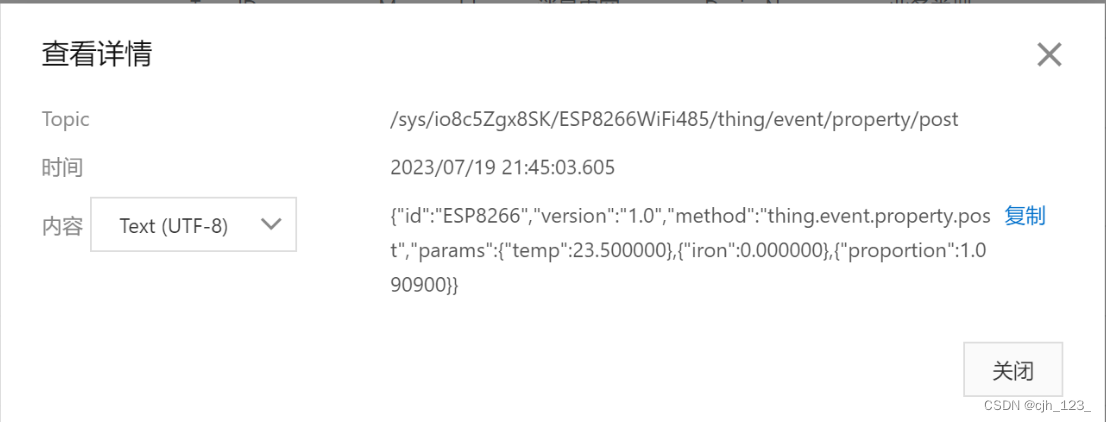Viewport: 1106px width, 422px height.
Task: Click the 关闭 button
Action: (1013, 370)
